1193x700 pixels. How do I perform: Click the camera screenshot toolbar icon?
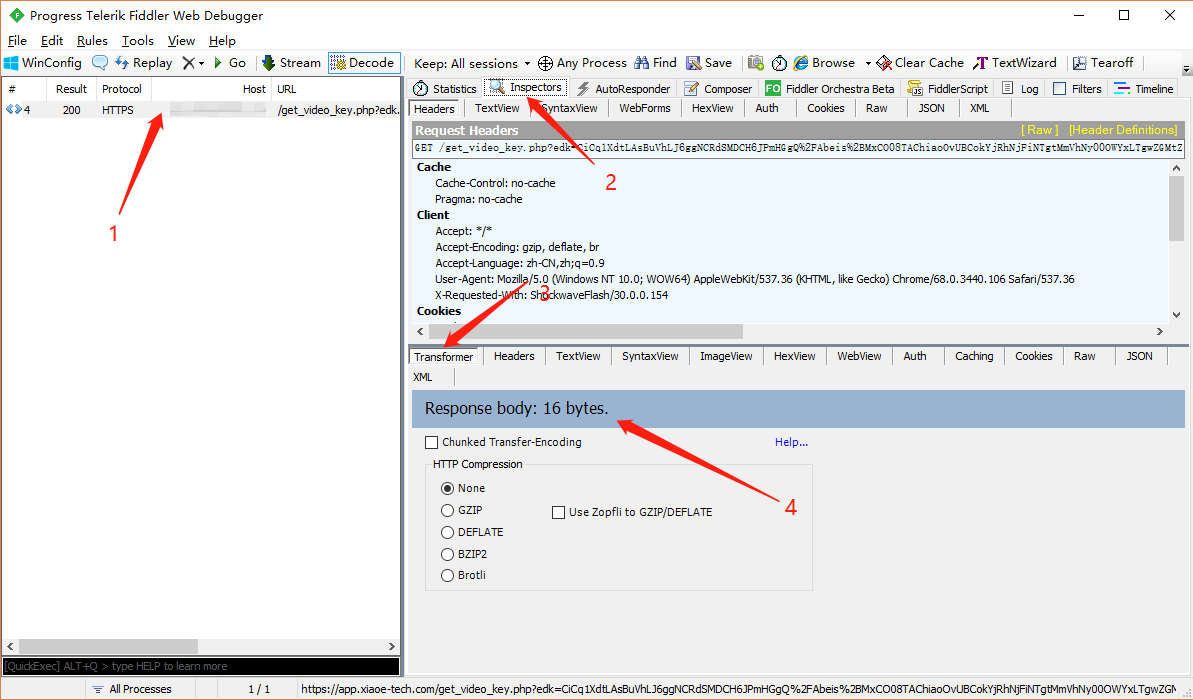(x=756, y=63)
